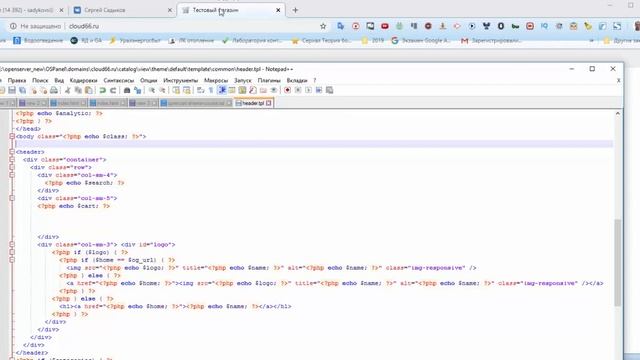Bookmark this page with the star icon
Screen dimensions: 640x360
click(323, 26)
